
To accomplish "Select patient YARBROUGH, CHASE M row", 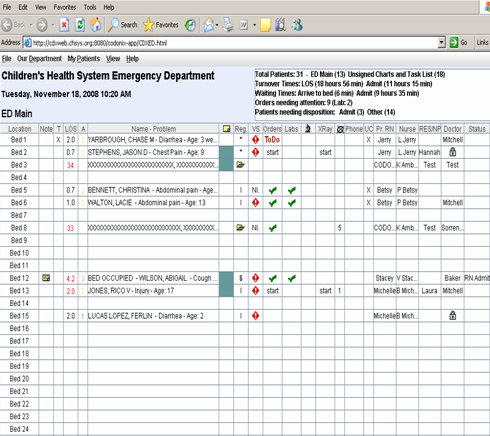I will point(153,140).
